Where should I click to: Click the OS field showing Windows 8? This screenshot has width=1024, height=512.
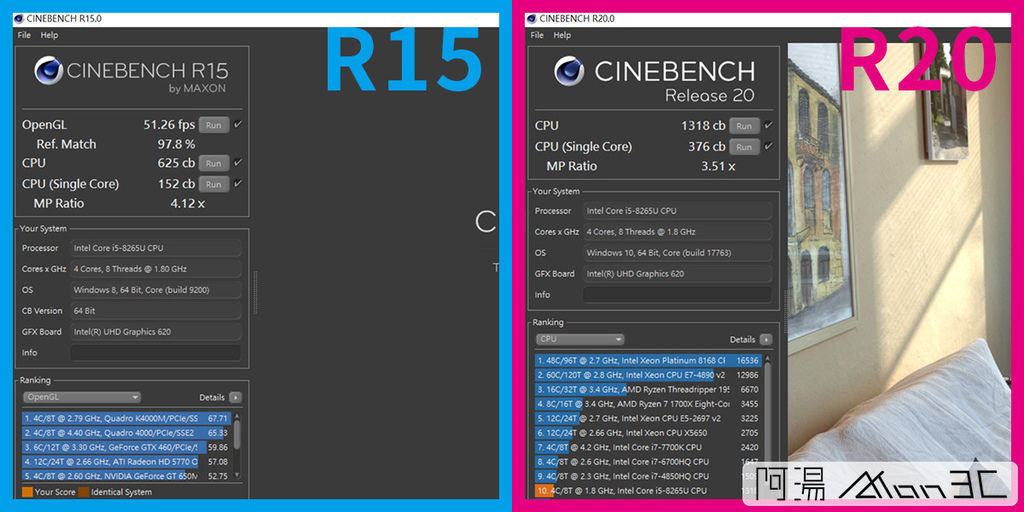[x=155, y=290]
